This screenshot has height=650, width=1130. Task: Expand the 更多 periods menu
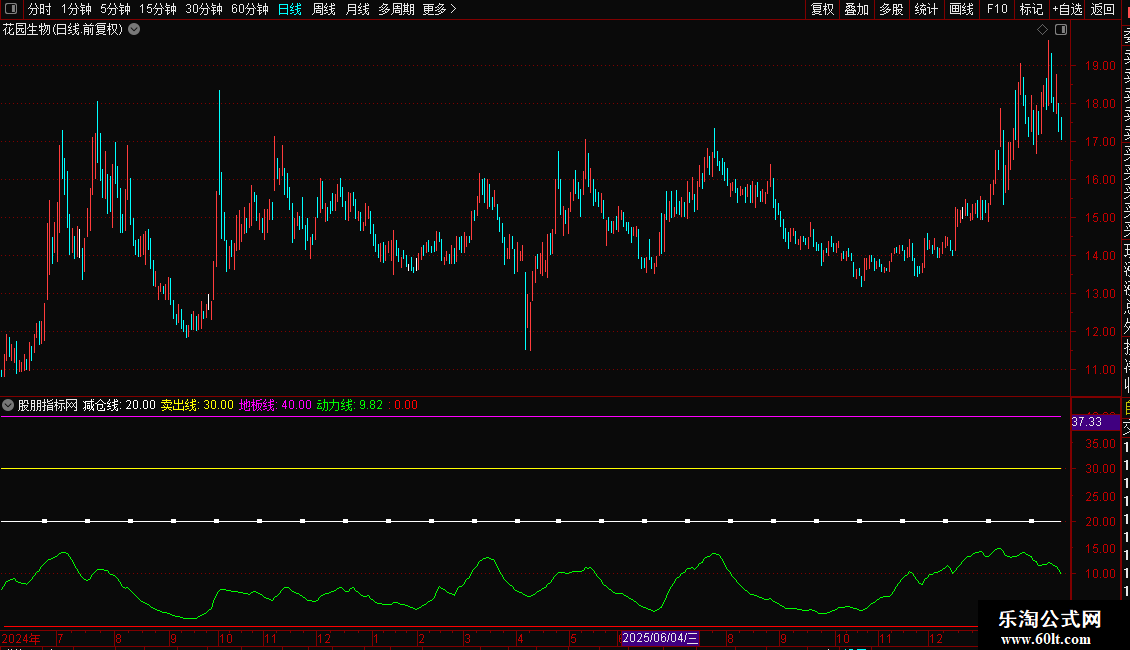440,9
